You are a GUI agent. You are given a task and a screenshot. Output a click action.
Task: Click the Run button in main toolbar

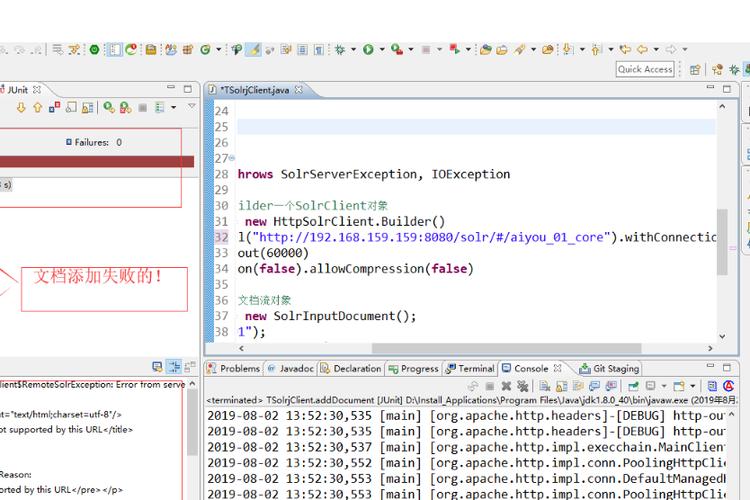pyautogui.click(x=368, y=49)
